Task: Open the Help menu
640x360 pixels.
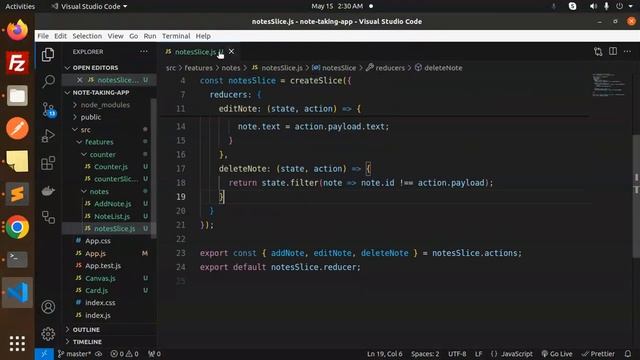Action: tap(203, 36)
